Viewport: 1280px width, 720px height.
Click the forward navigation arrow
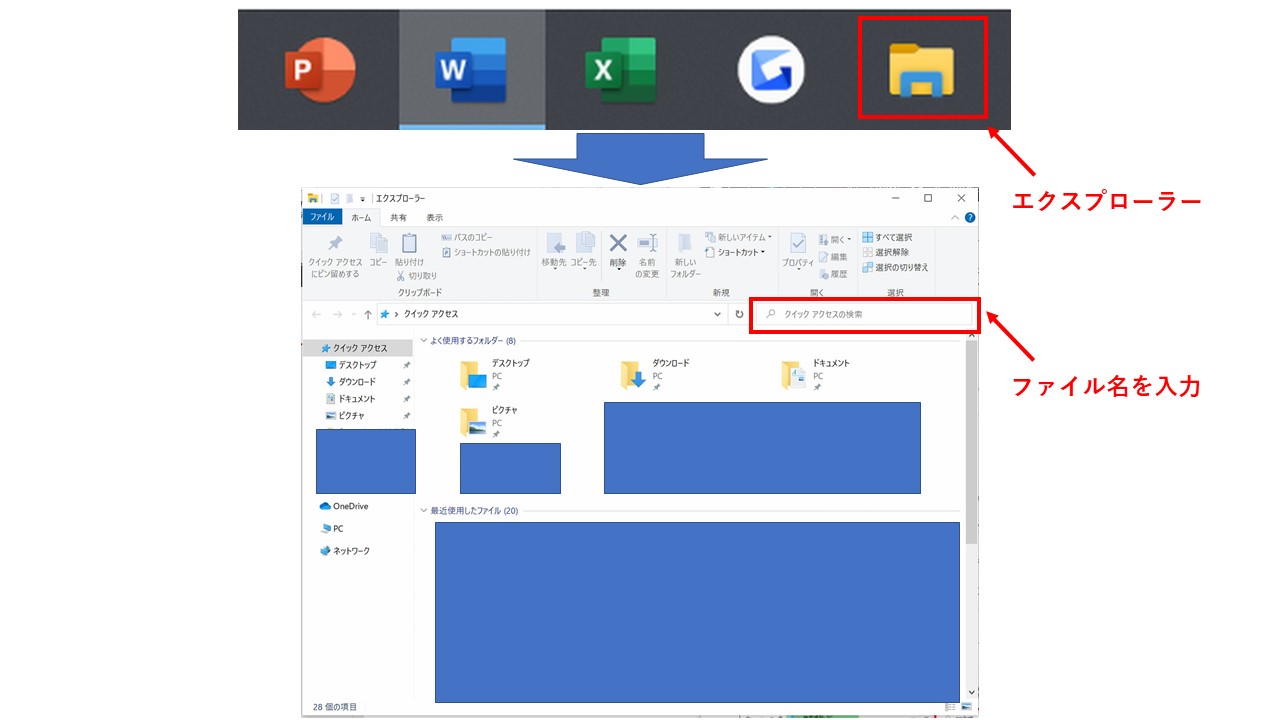click(337, 314)
